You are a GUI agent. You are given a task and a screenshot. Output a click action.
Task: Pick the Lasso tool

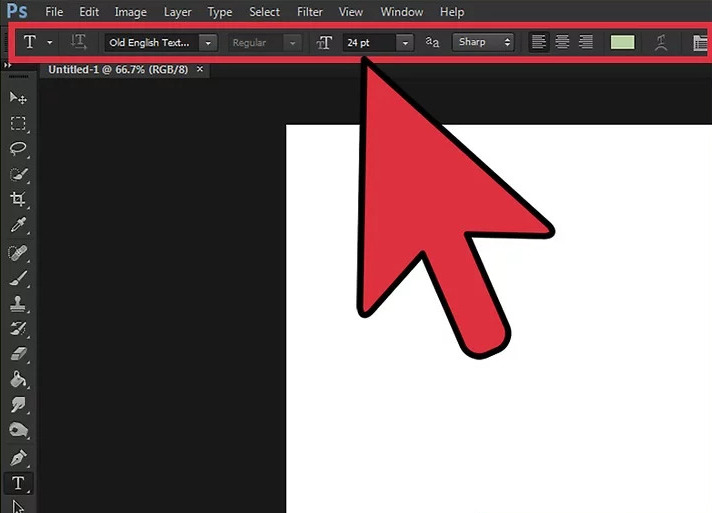tap(18, 149)
